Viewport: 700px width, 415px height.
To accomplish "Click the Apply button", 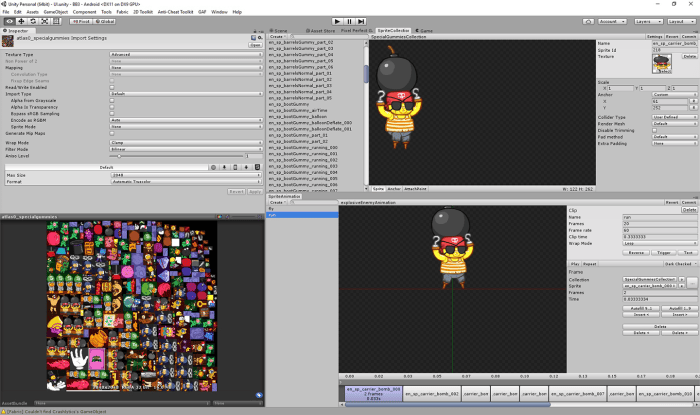I will (x=255, y=191).
